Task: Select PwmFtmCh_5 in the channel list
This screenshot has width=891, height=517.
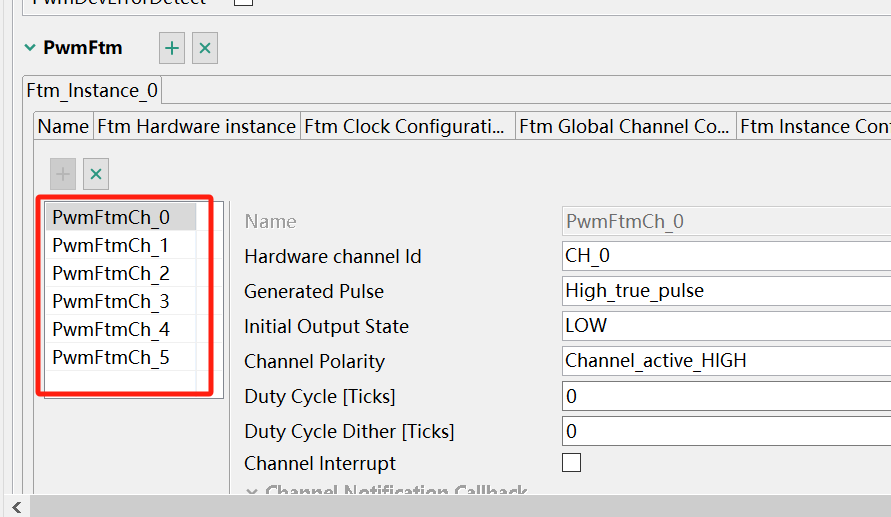Action: (x=111, y=357)
